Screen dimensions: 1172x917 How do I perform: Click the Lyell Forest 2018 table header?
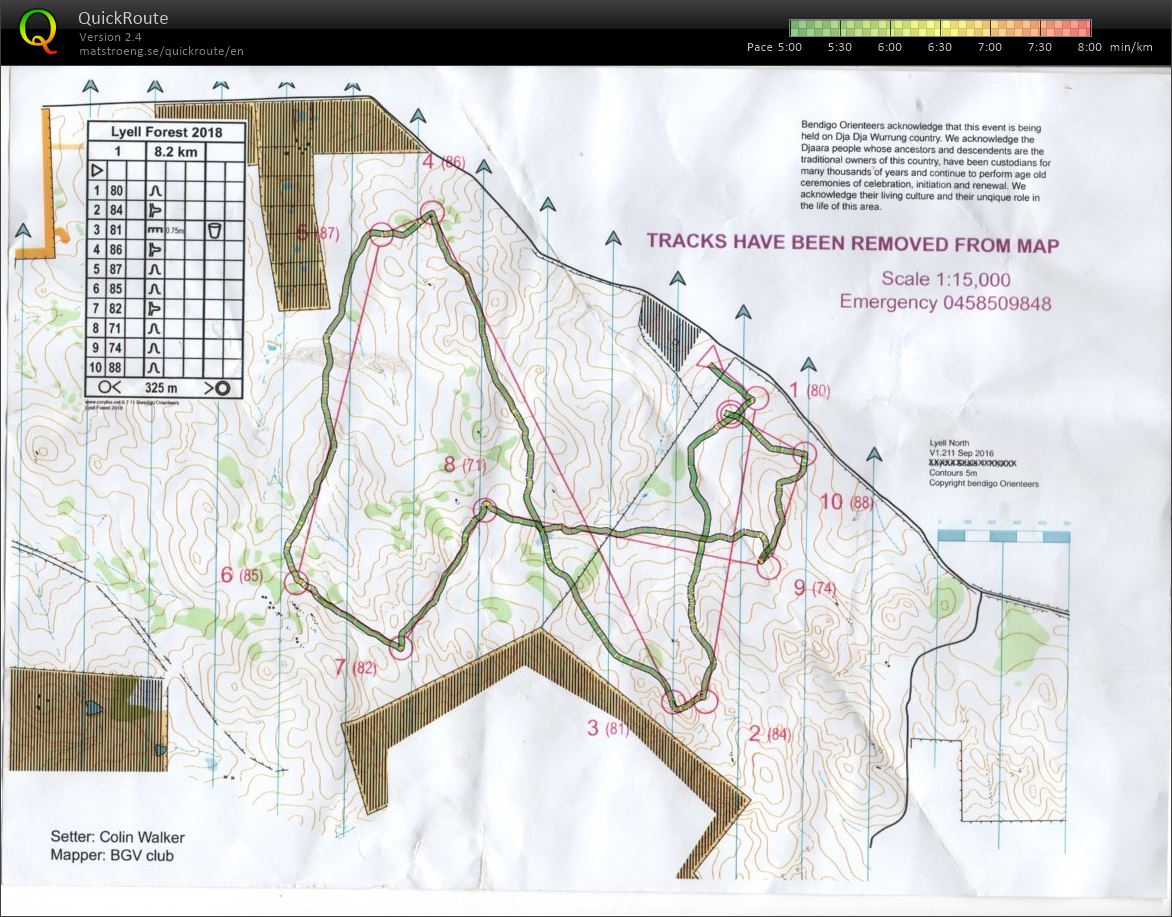[x=165, y=132]
